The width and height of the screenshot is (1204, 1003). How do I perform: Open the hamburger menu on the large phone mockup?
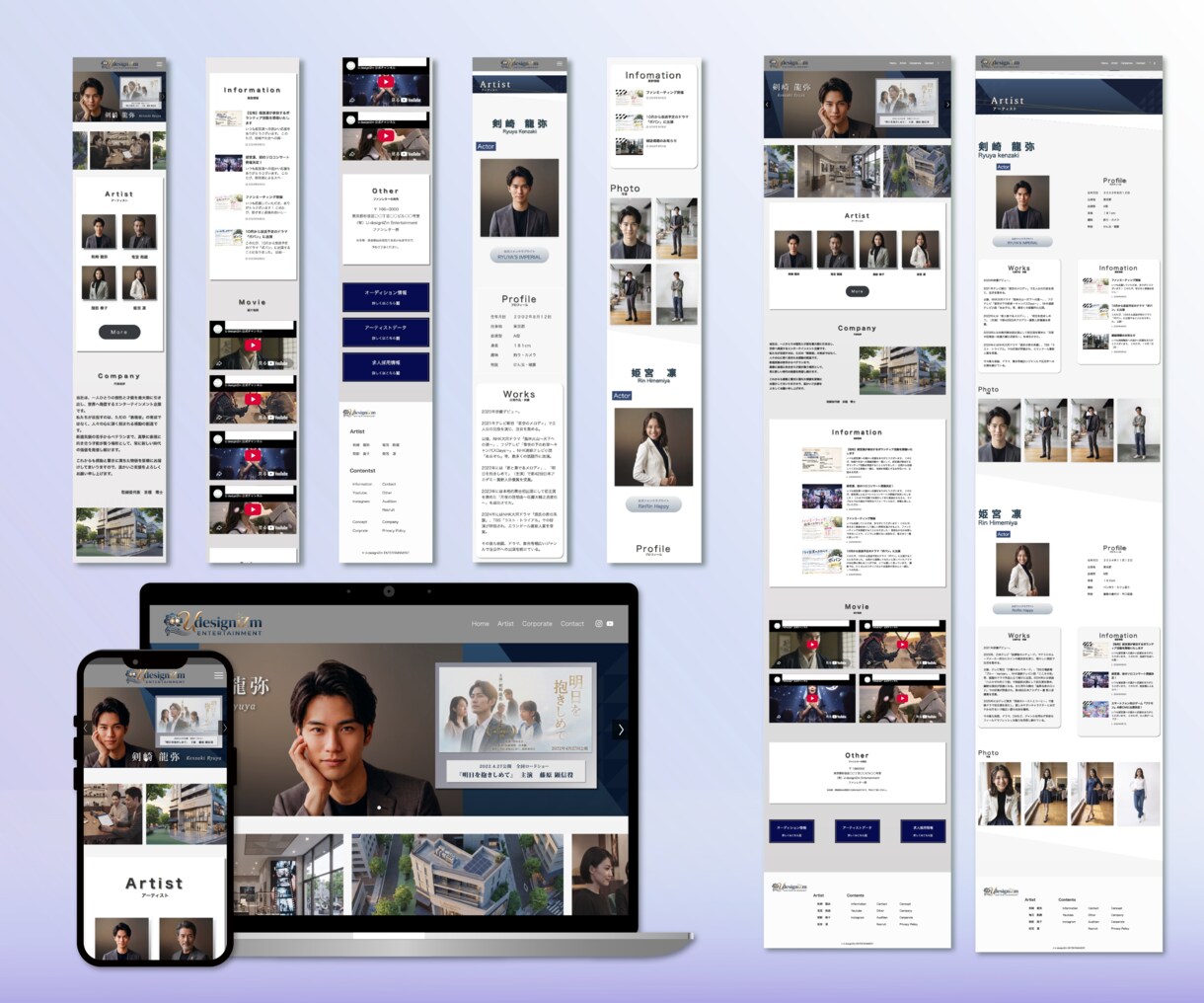(x=219, y=675)
